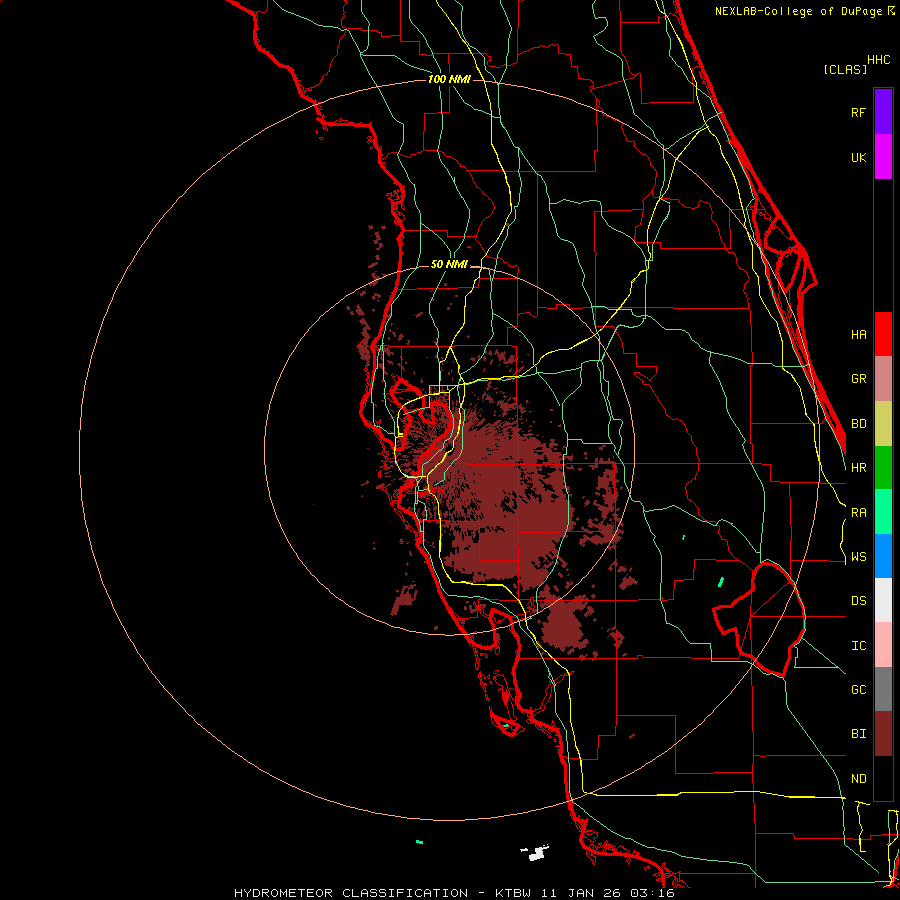Click the 'BD' legend label
Image resolution: width=900 pixels, height=900 pixels.
(858, 424)
